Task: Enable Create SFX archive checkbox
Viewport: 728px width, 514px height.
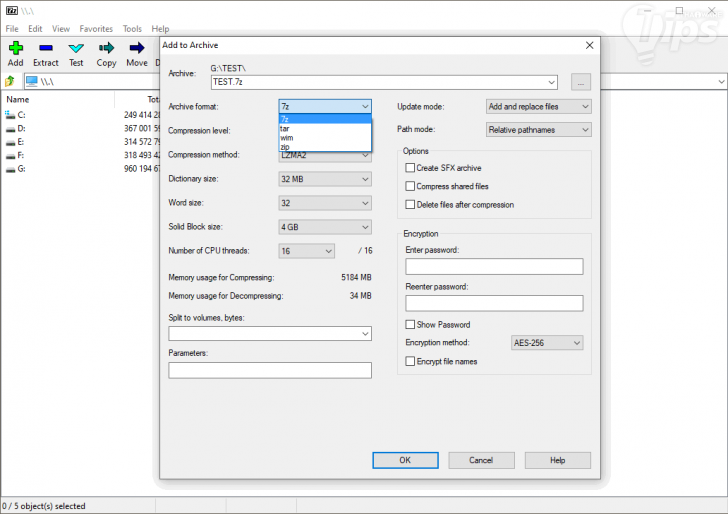Action: coord(410,168)
